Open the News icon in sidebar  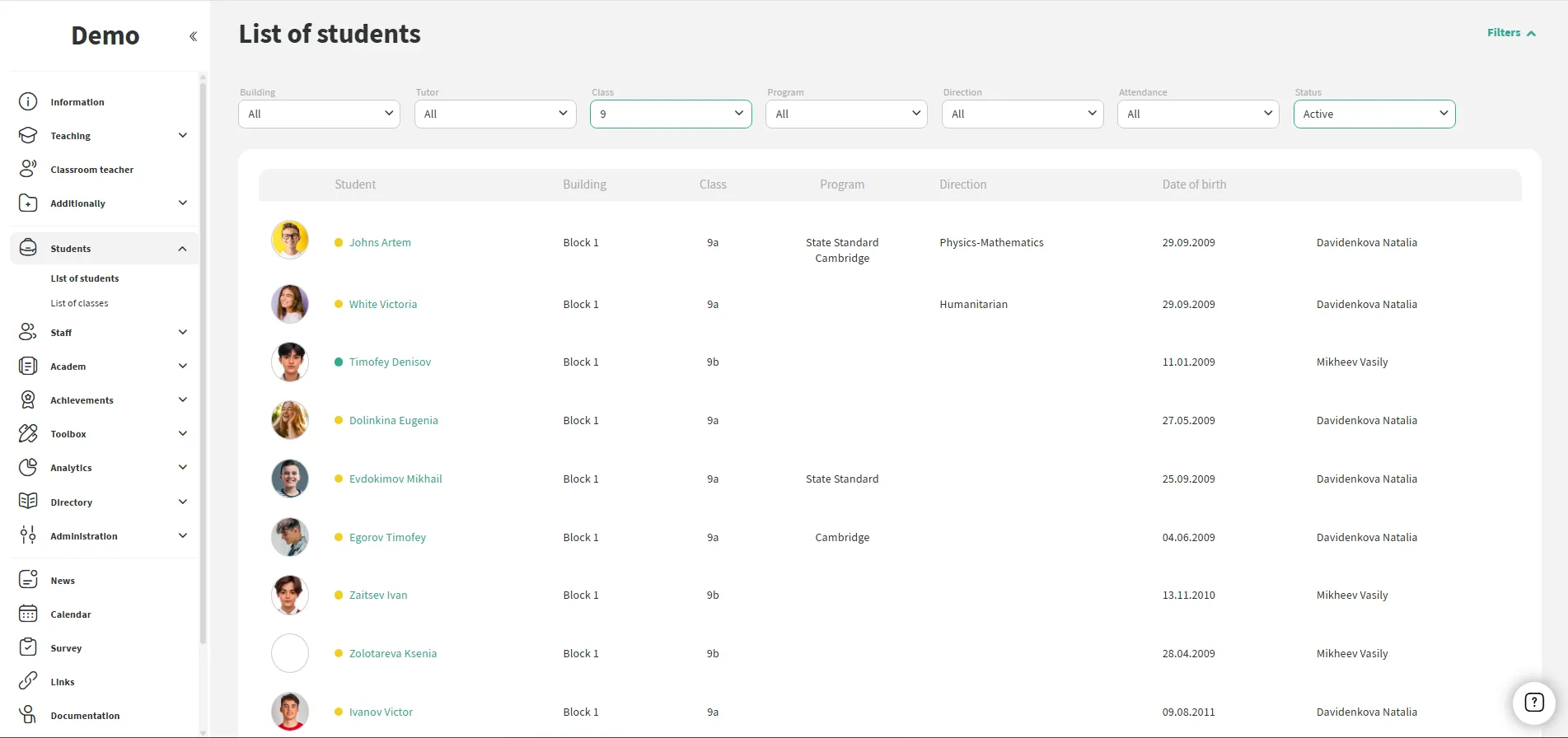28,580
